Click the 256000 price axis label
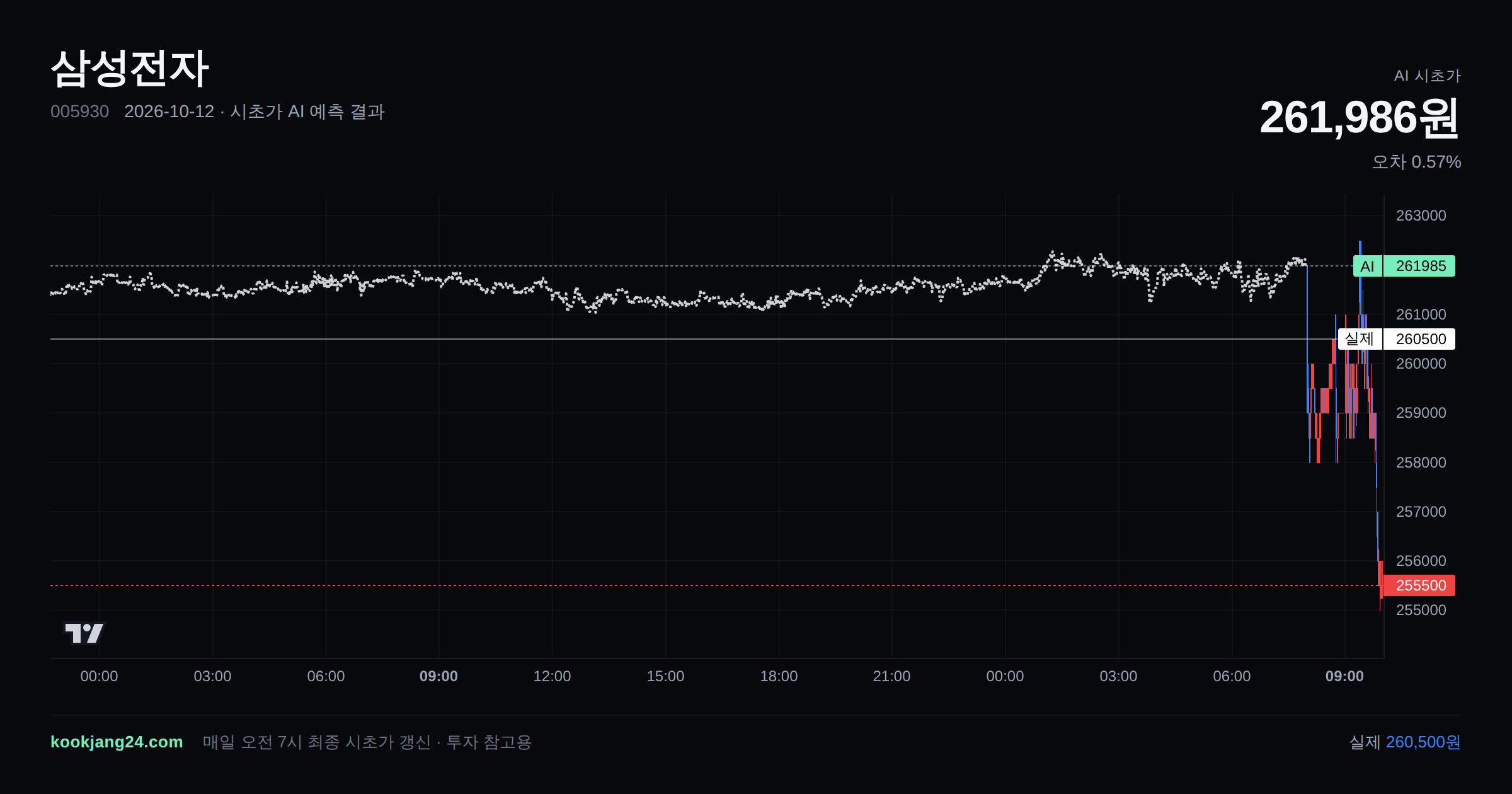Image resolution: width=1512 pixels, height=794 pixels. [x=1421, y=561]
